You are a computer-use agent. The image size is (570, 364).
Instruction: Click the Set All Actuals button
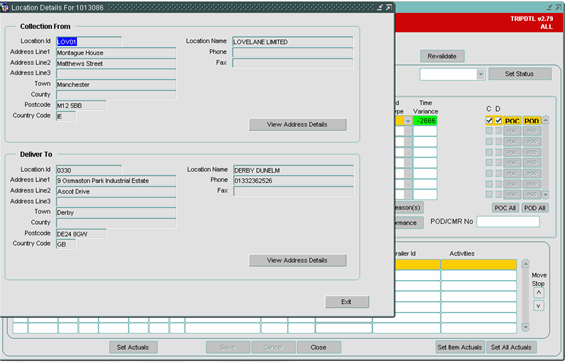[511, 348]
